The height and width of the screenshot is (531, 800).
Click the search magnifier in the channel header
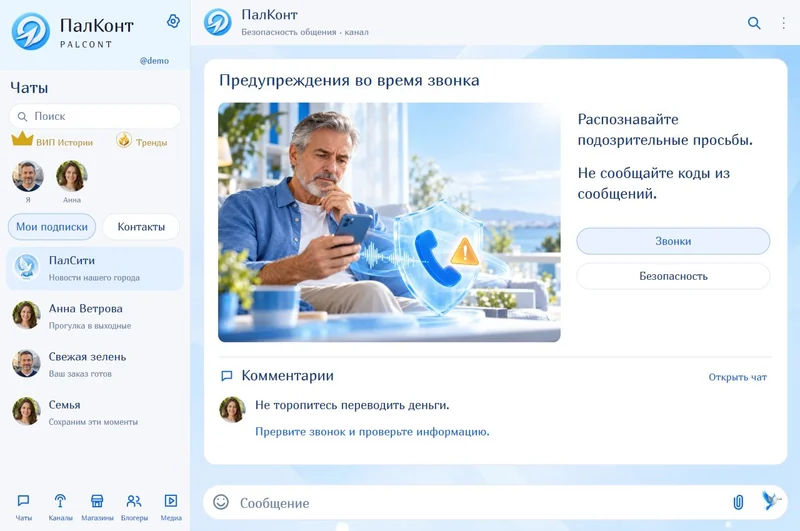coord(754,23)
